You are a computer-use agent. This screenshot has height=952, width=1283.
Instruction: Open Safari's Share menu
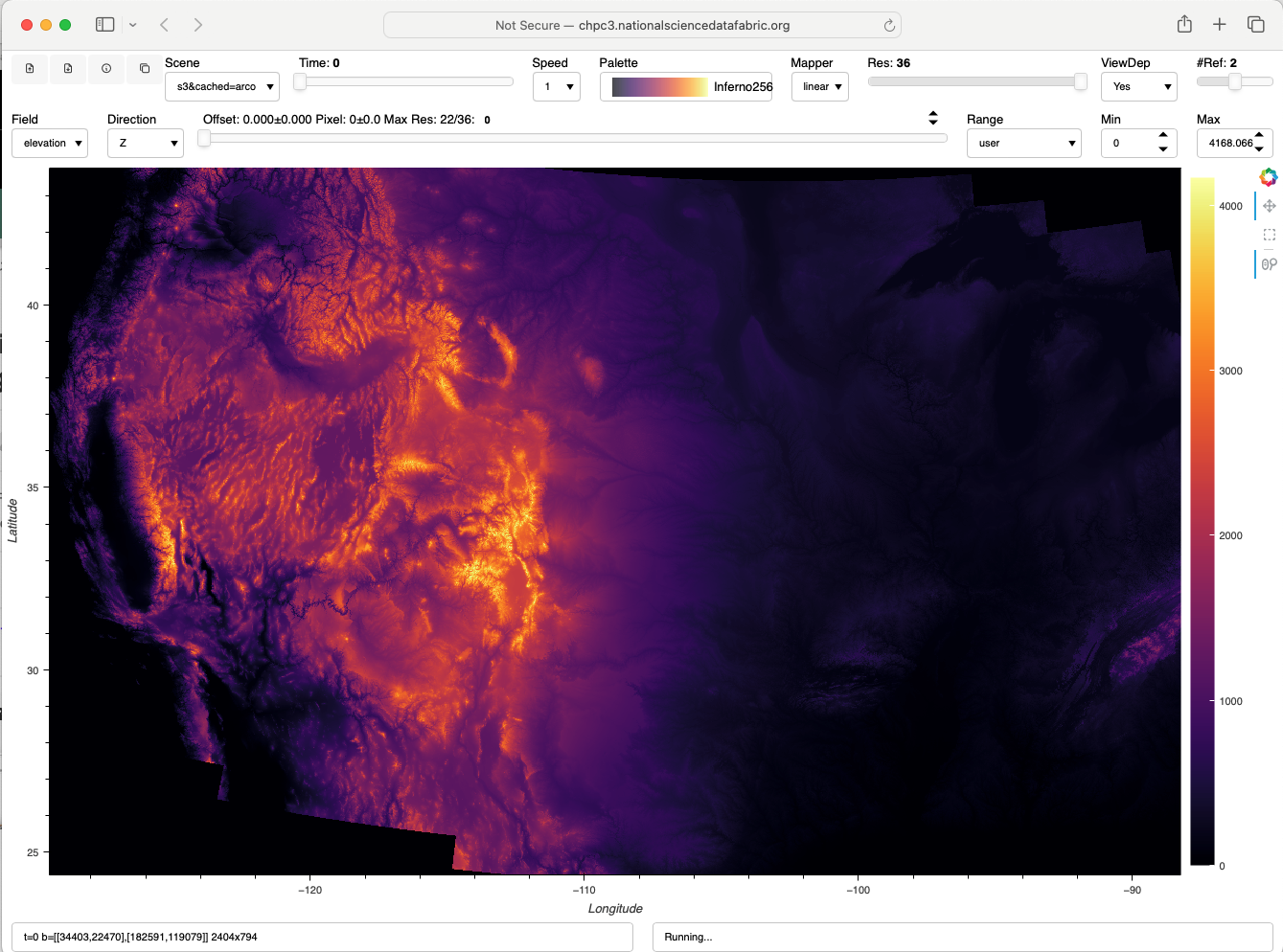click(x=1184, y=25)
